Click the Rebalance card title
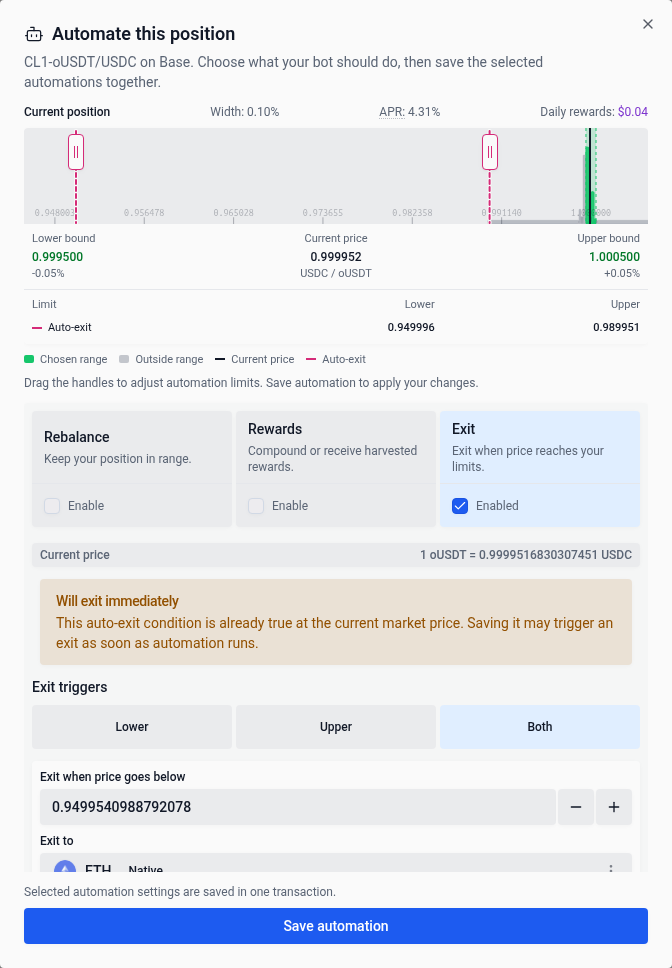The height and width of the screenshot is (968, 672). click(77, 437)
